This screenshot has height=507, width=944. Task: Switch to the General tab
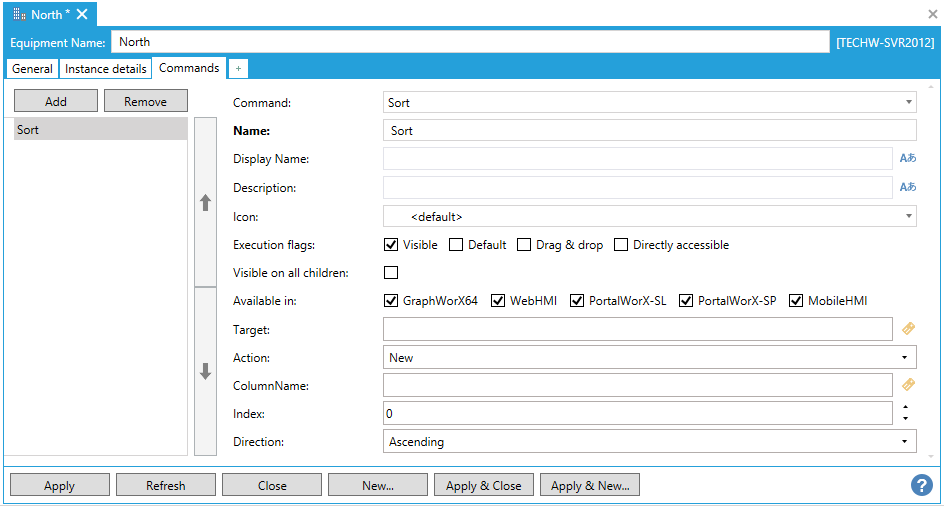[x=33, y=69]
